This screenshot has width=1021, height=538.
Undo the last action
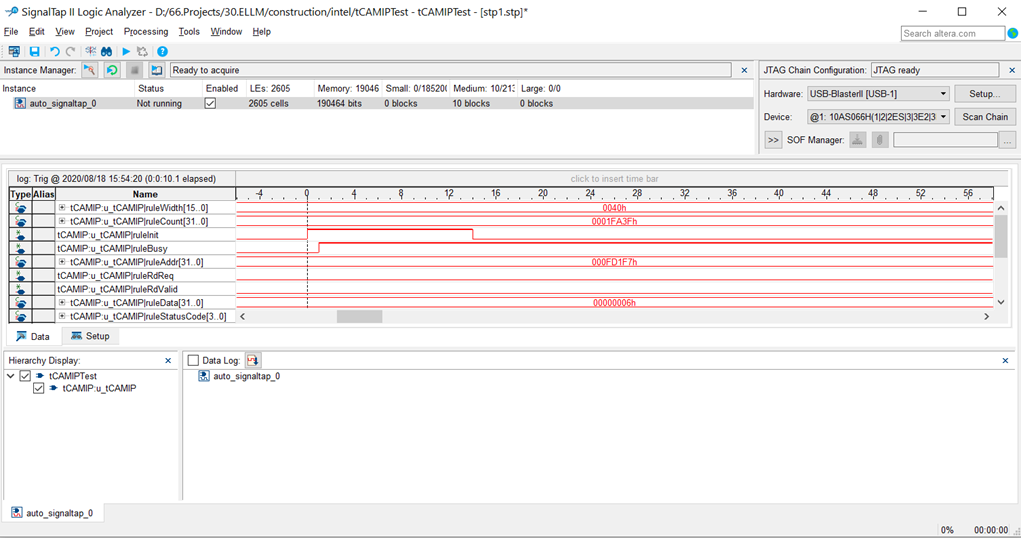pyautogui.click(x=55, y=51)
